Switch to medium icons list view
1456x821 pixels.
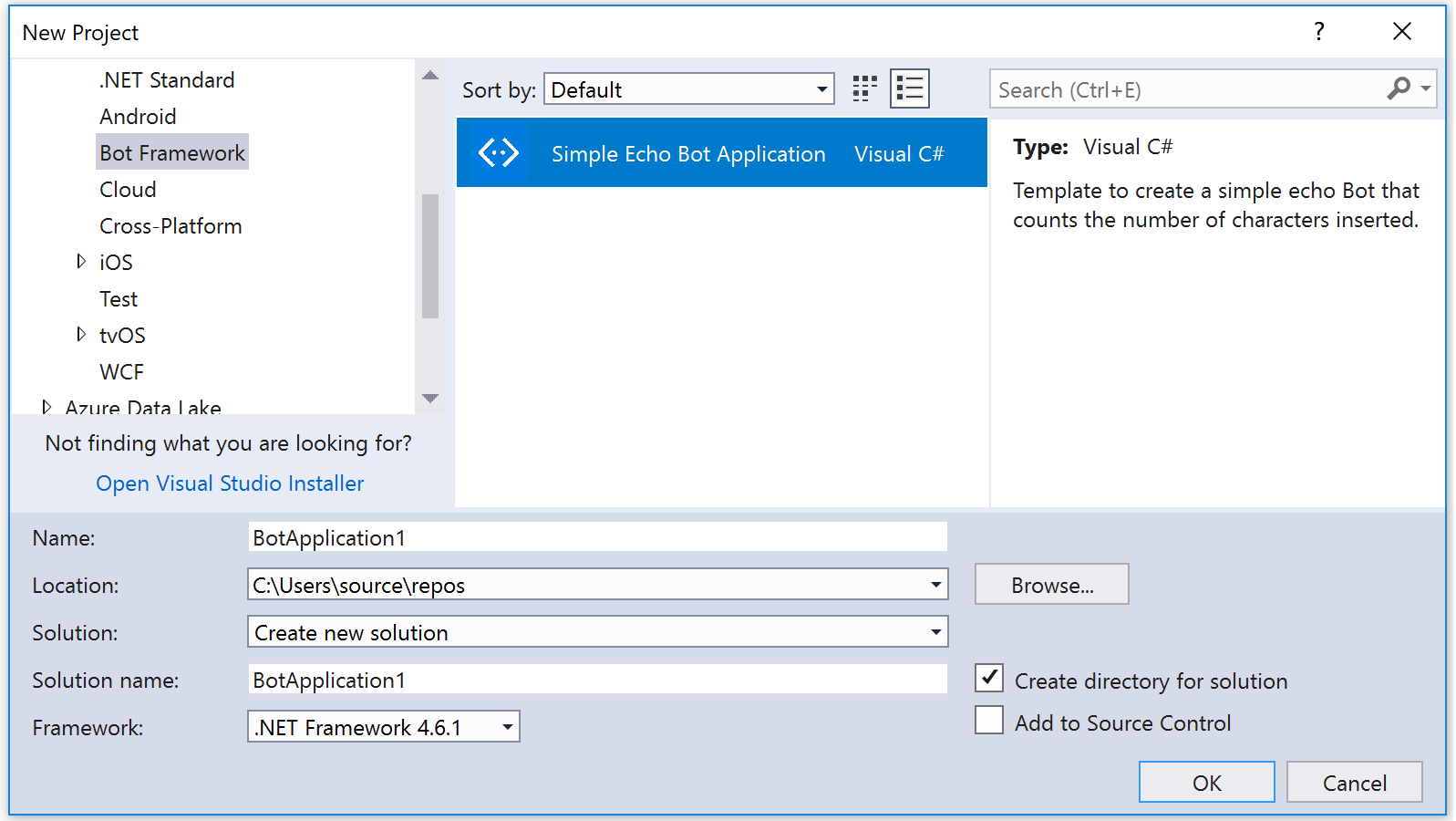pyautogui.click(x=909, y=89)
